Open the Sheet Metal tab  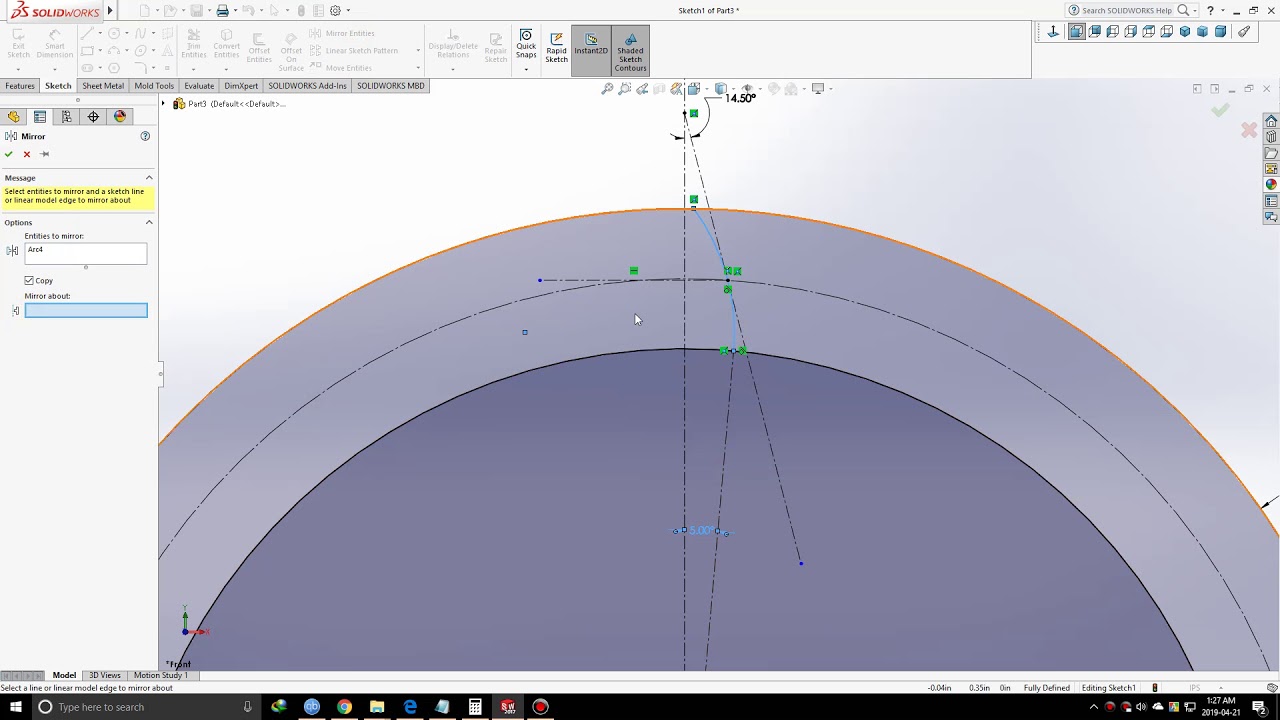(x=103, y=86)
